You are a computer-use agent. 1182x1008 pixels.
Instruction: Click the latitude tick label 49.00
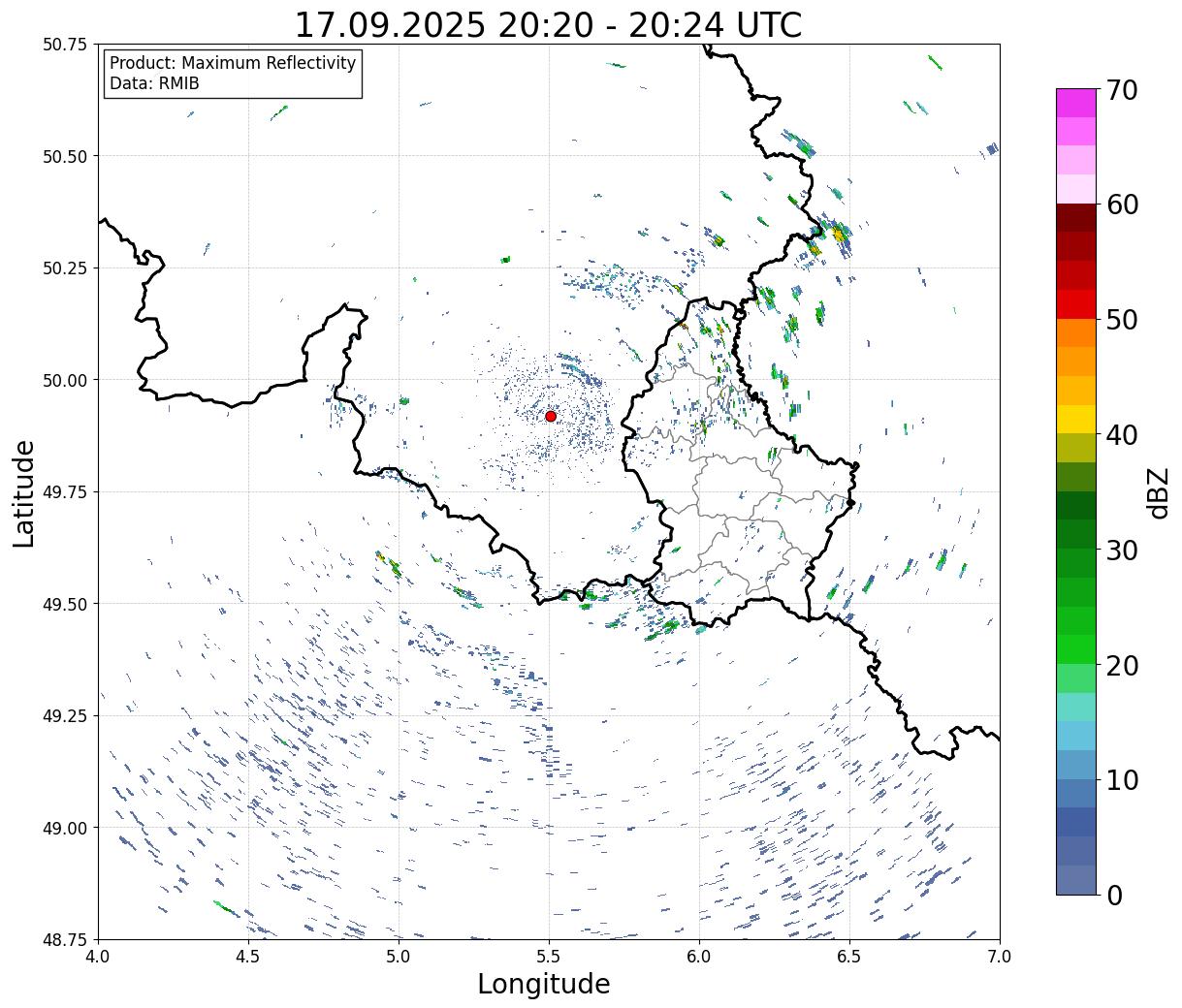click(65, 828)
